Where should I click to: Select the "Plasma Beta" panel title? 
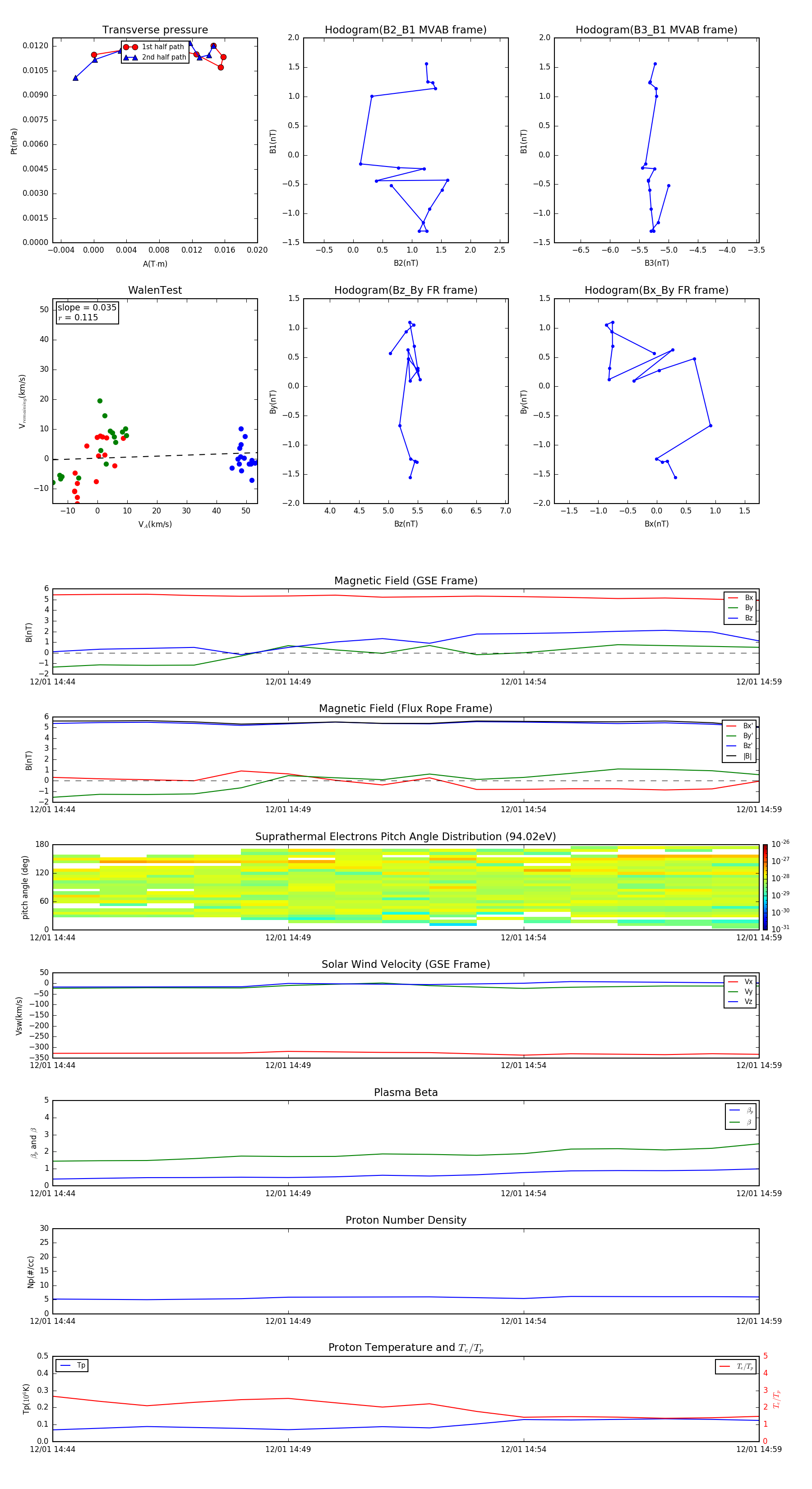click(x=406, y=1092)
